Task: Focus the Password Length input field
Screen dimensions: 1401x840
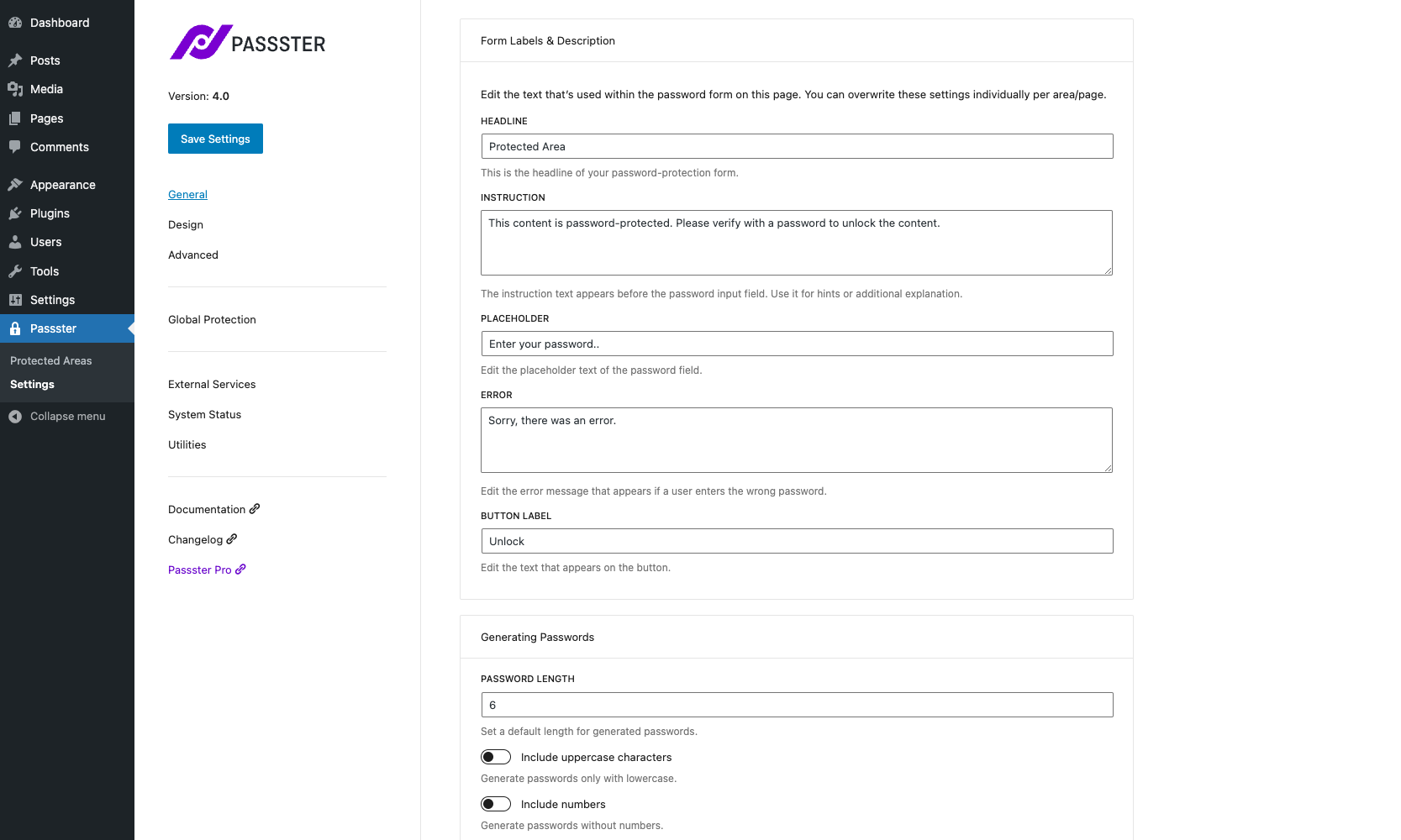Action: click(x=797, y=705)
